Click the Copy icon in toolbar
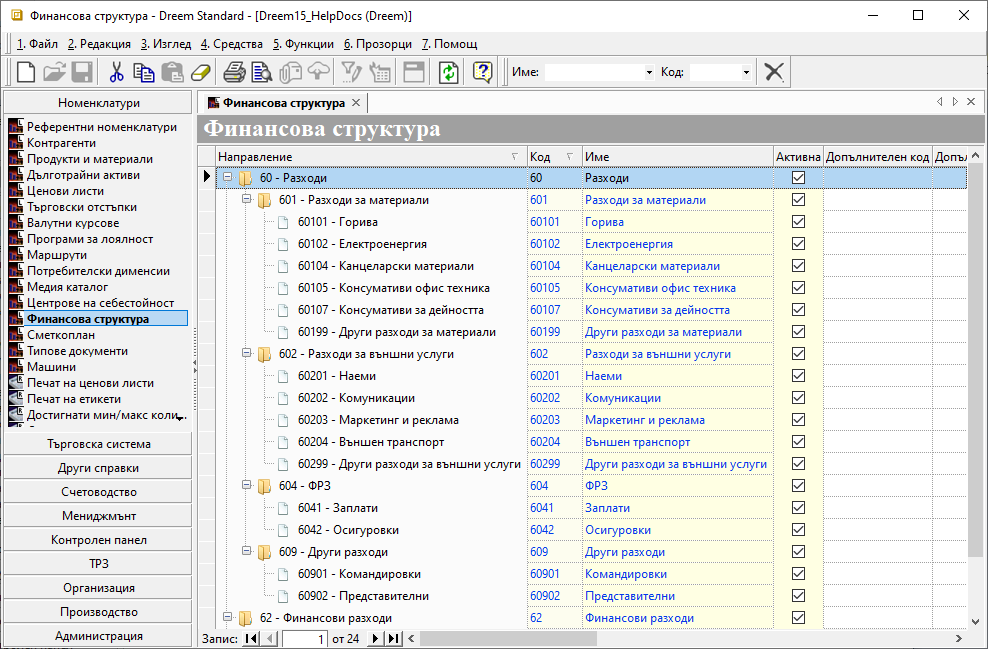This screenshot has width=988, height=649. pyautogui.click(x=144, y=72)
